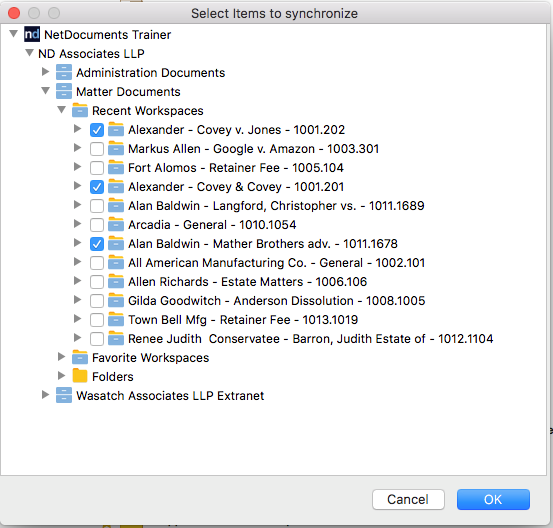Select 'Administration Documents' label
The image size is (553, 528).
point(151,73)
